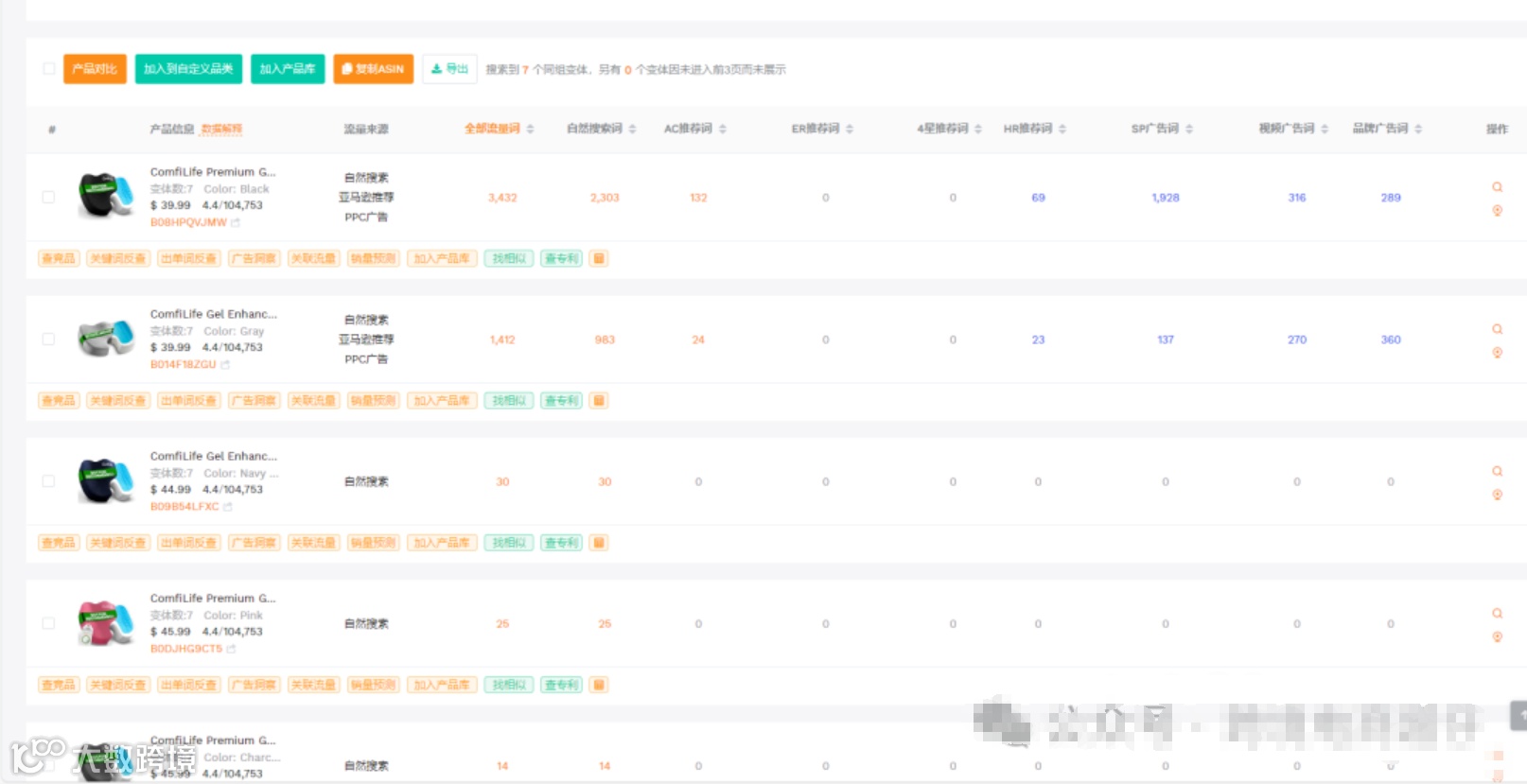Click 关键词反查 under the Gray product
The height and width of the screenshot is (784, 1527).
[x=118, y=400]
